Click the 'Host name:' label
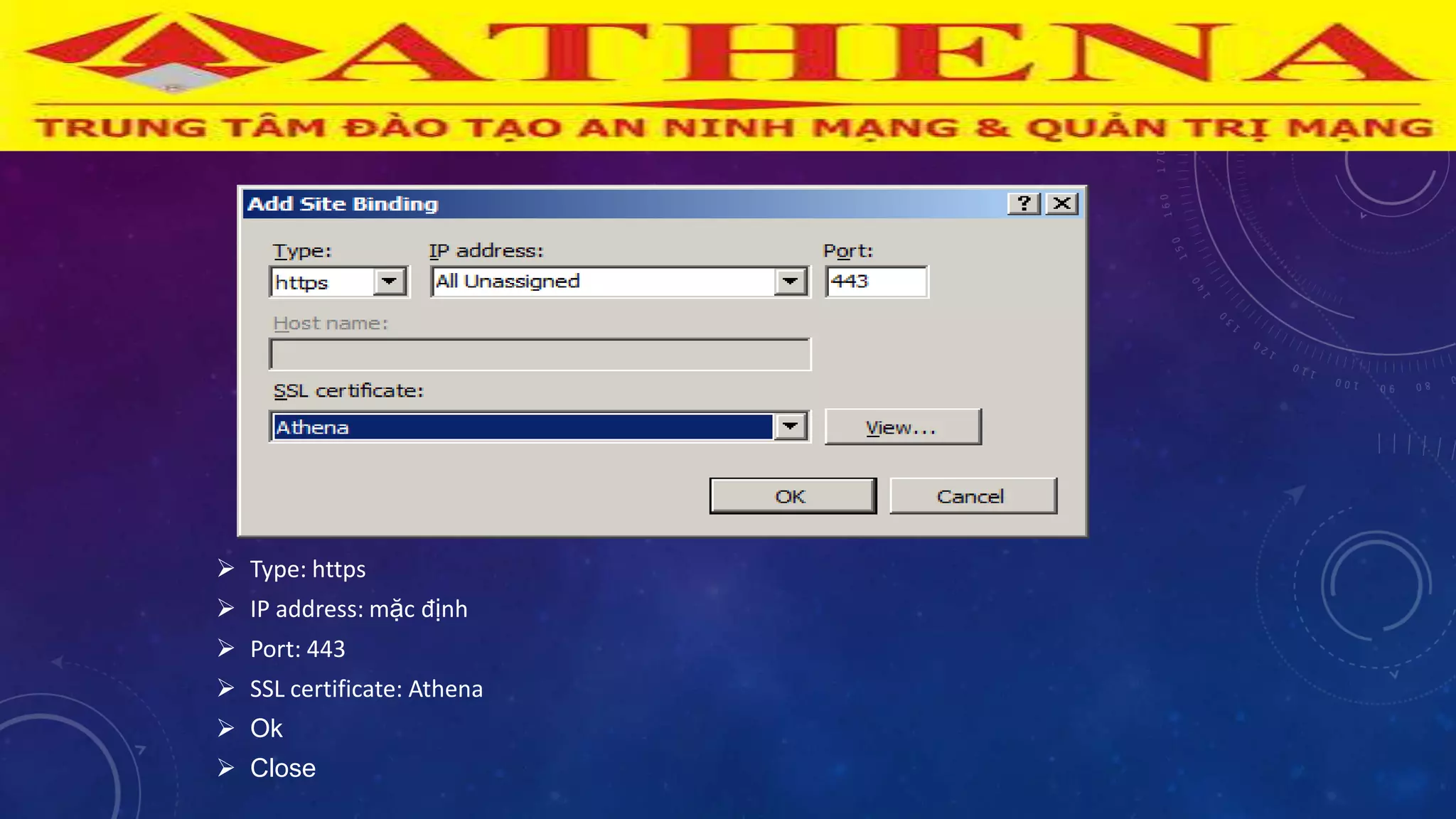 click(331, 323)
